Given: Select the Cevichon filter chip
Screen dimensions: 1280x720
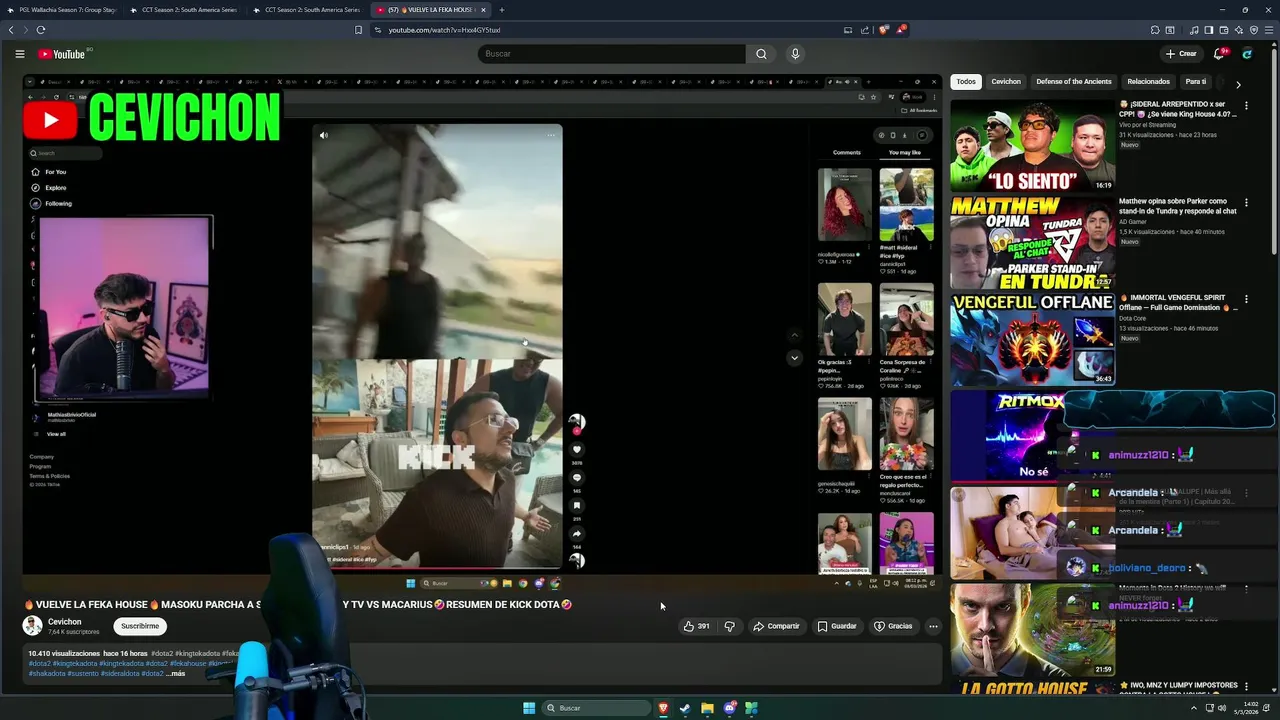Looking at the screenshot, I should click(x=1006, y=82).
